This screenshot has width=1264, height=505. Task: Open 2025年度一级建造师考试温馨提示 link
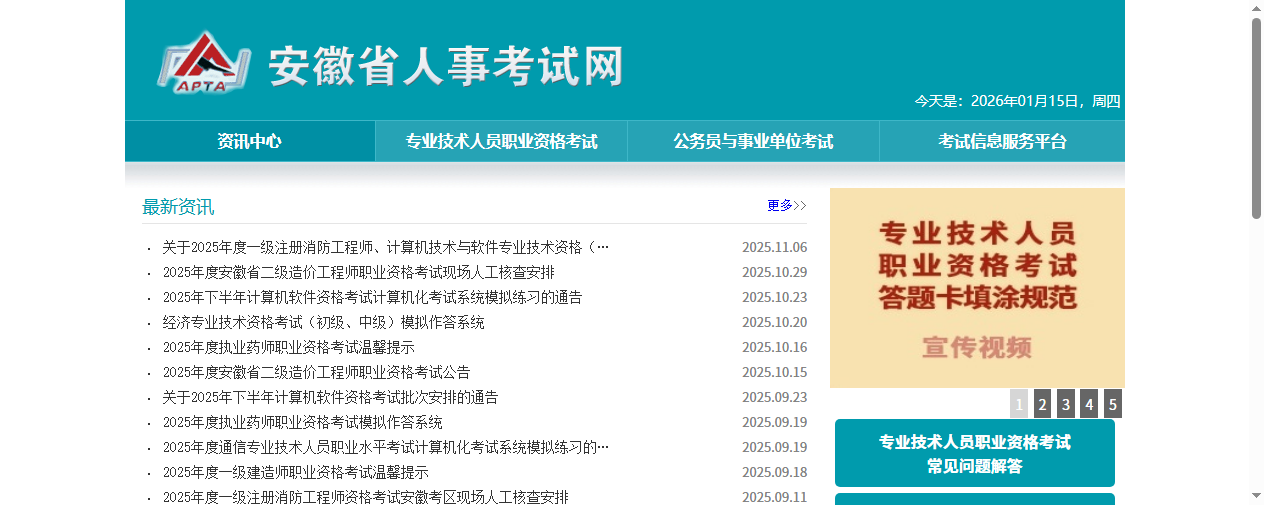pos(295,473)
